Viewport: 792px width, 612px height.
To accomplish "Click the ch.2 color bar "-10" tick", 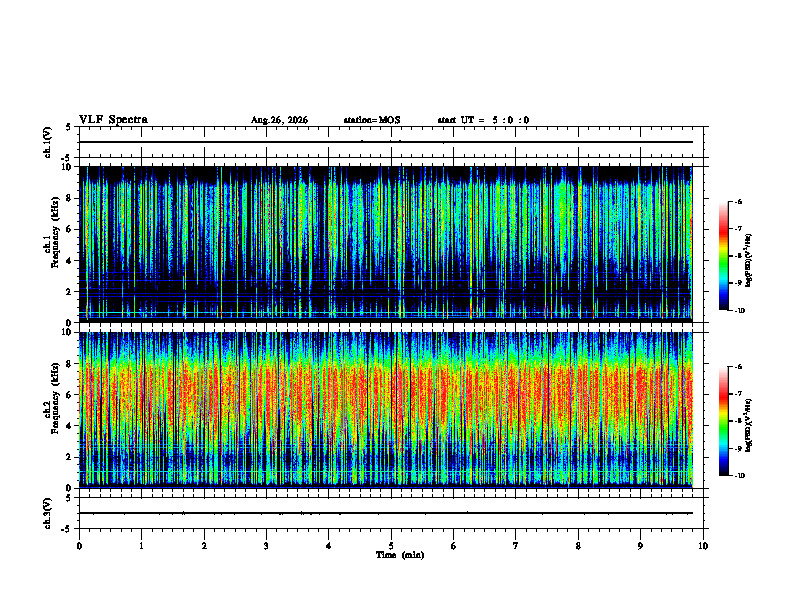I will pos(740,476).
